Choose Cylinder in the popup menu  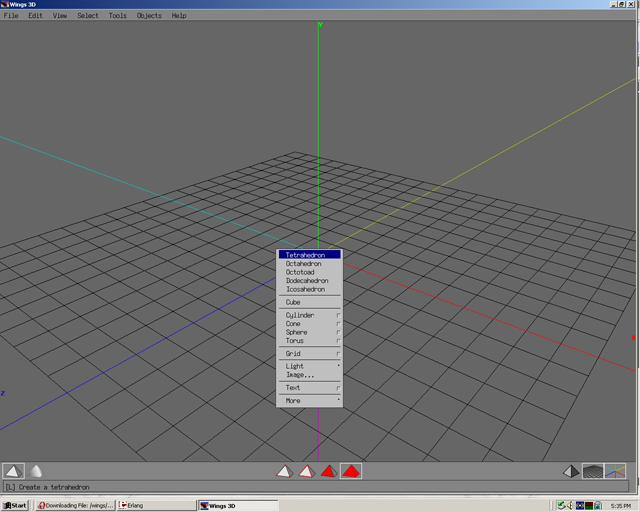[x=309, y=315]
